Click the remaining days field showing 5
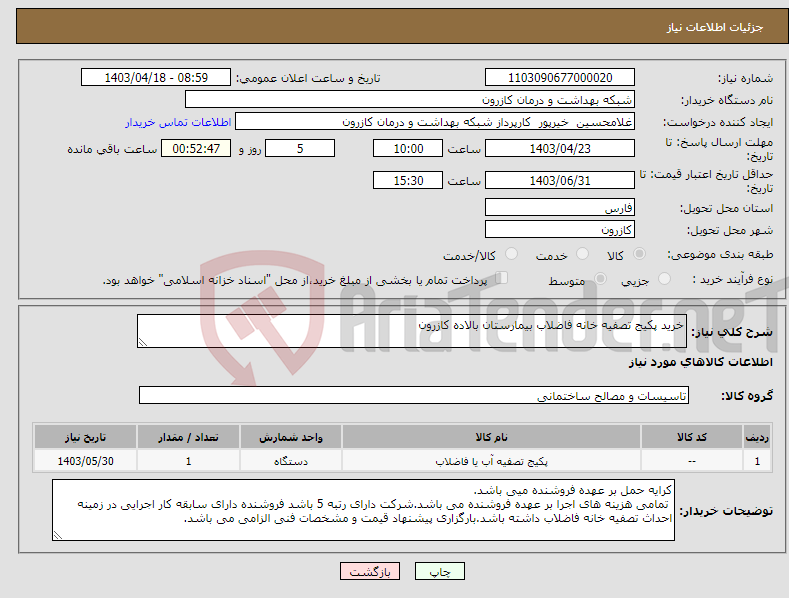 300,148
